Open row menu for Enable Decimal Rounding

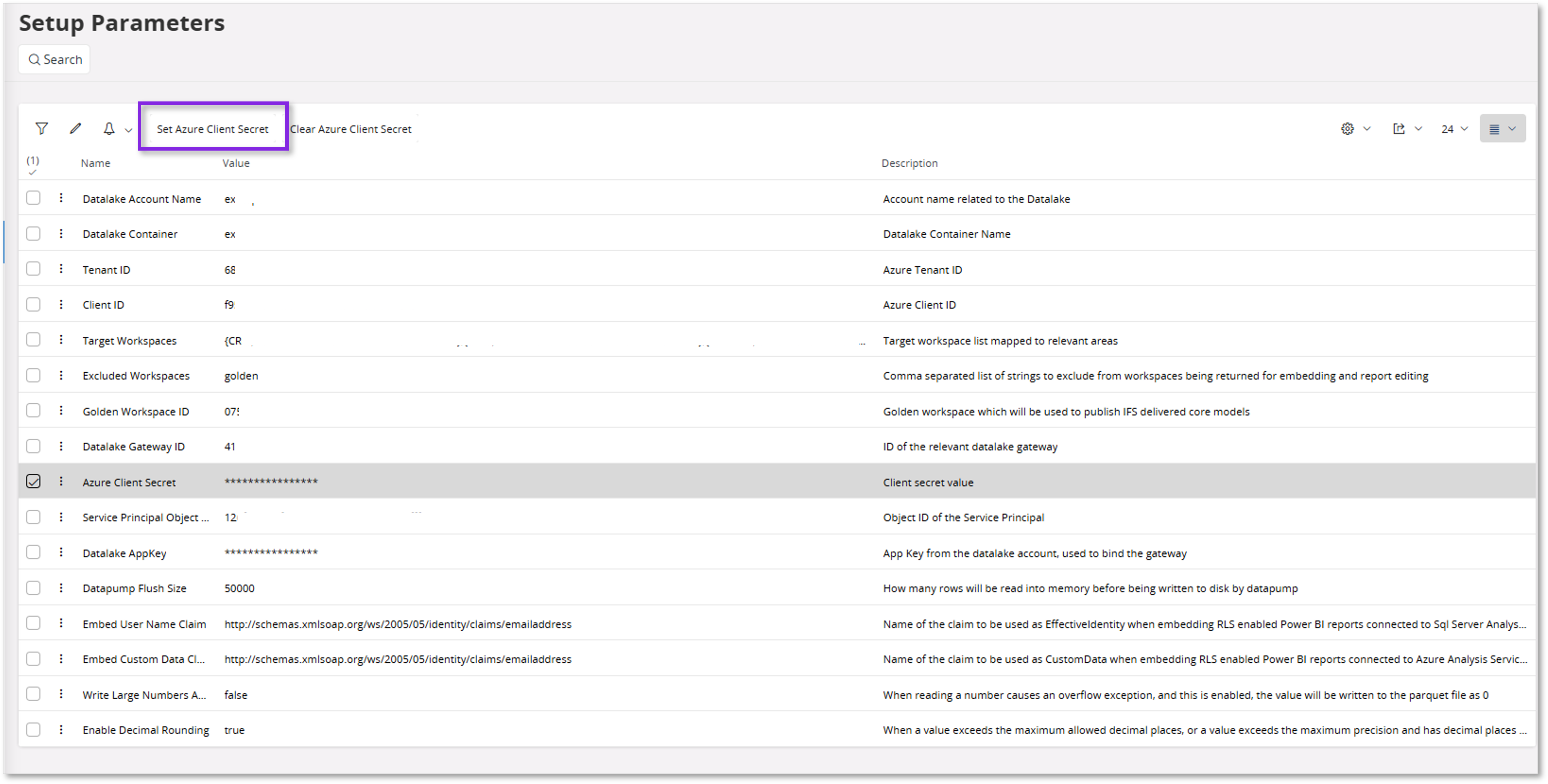[61, 729]
